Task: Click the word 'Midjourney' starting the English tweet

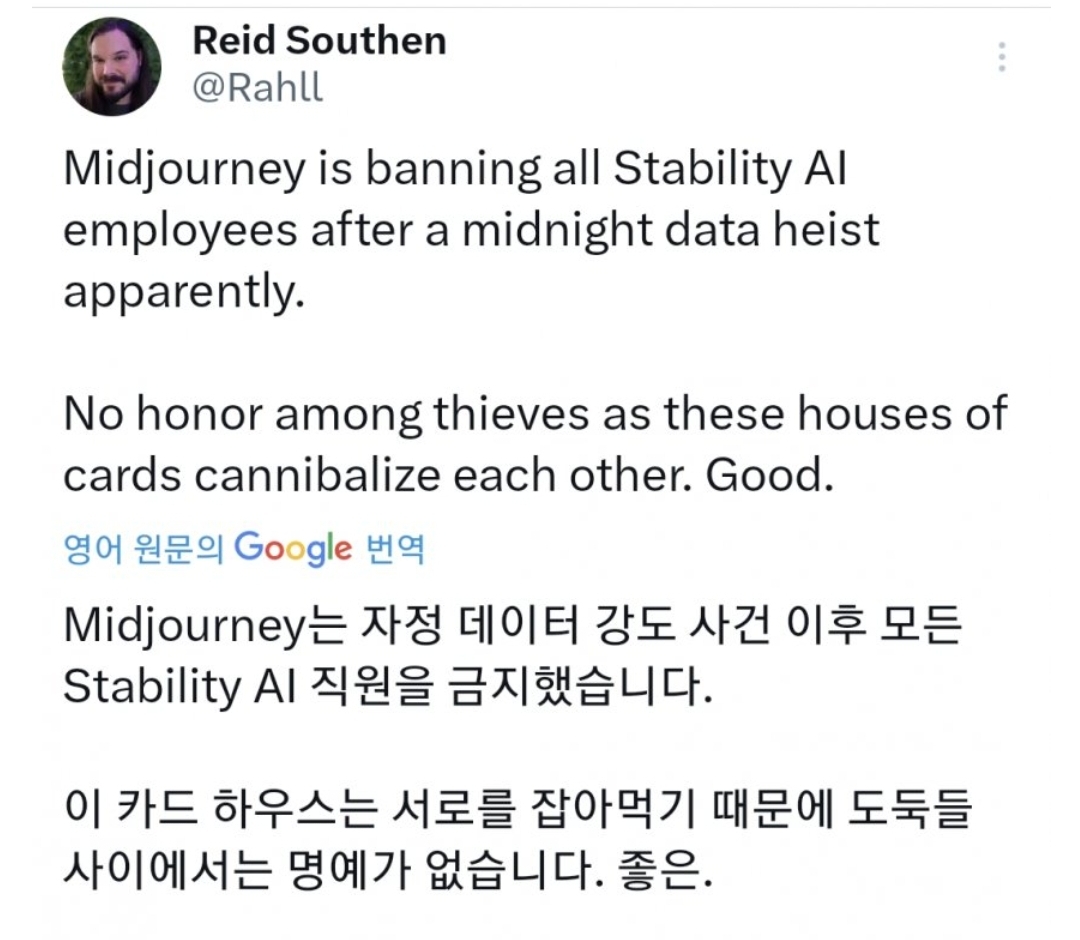Action: (x=185, y=171)
